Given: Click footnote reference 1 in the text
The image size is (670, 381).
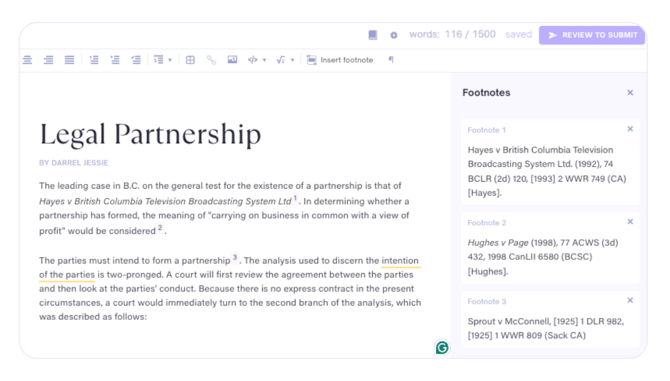Looking at the screenshot, I should point(295,198).
